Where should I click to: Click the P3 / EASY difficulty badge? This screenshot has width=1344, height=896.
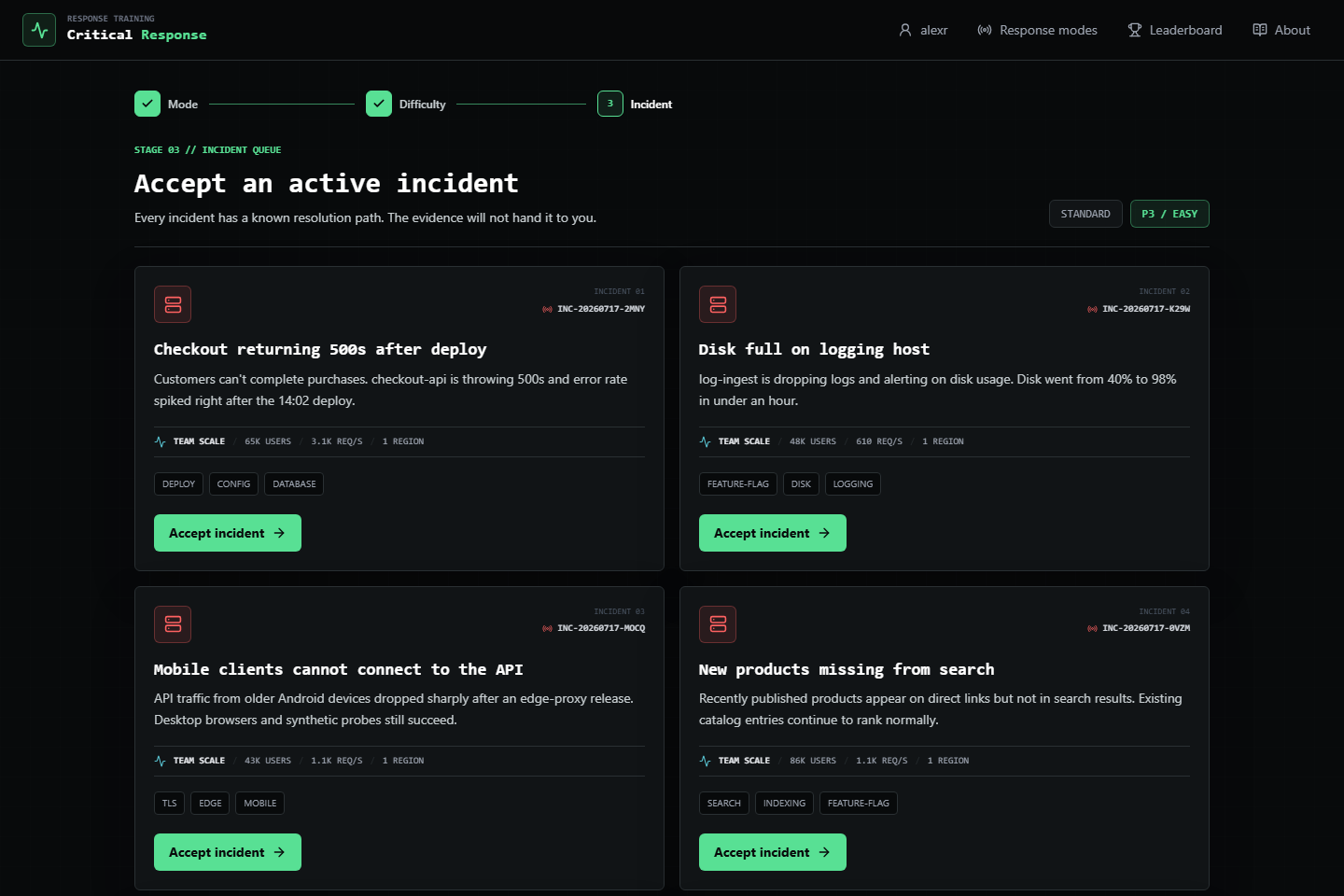coord(1169,214)
